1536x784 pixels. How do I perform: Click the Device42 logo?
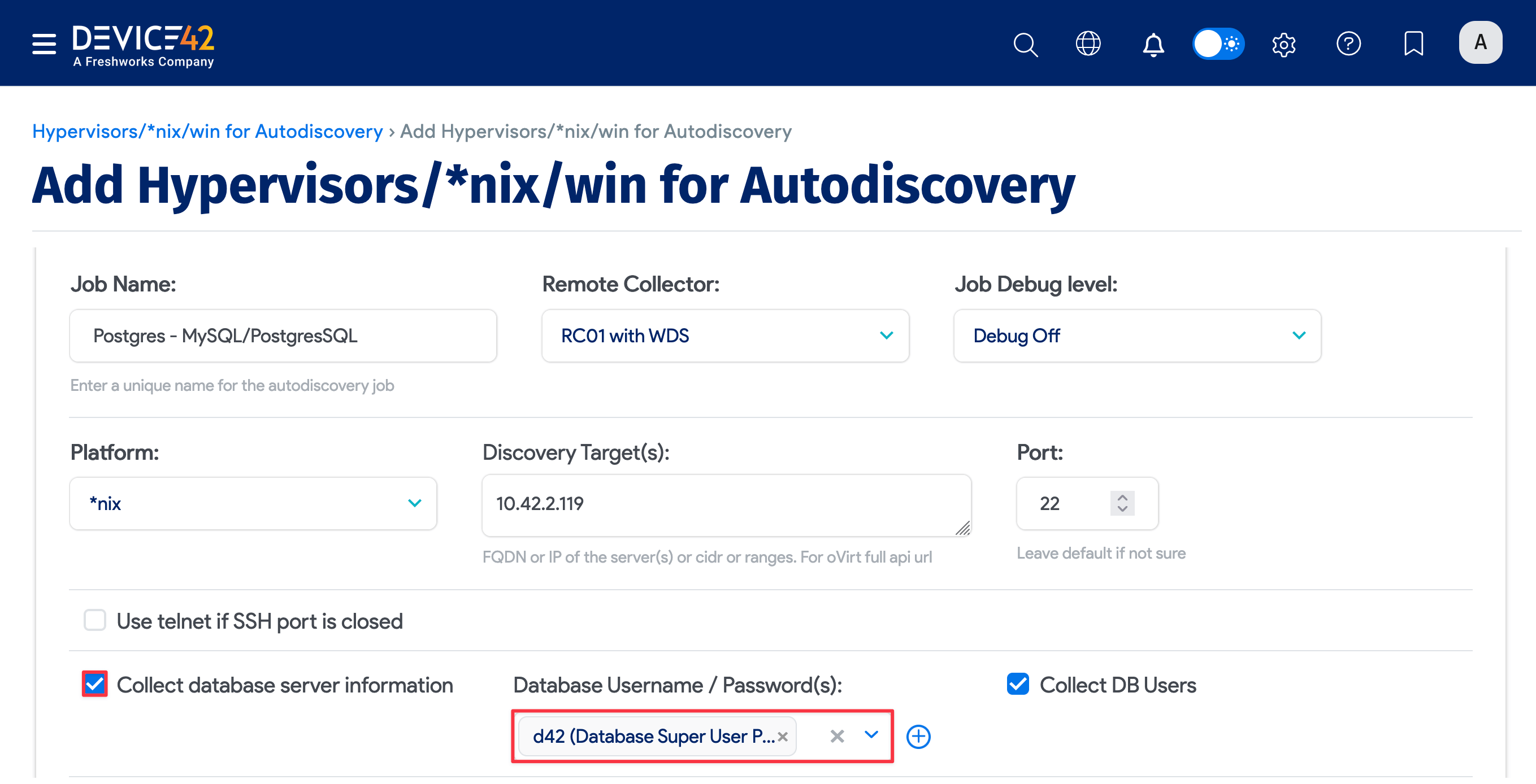[143, 43]
